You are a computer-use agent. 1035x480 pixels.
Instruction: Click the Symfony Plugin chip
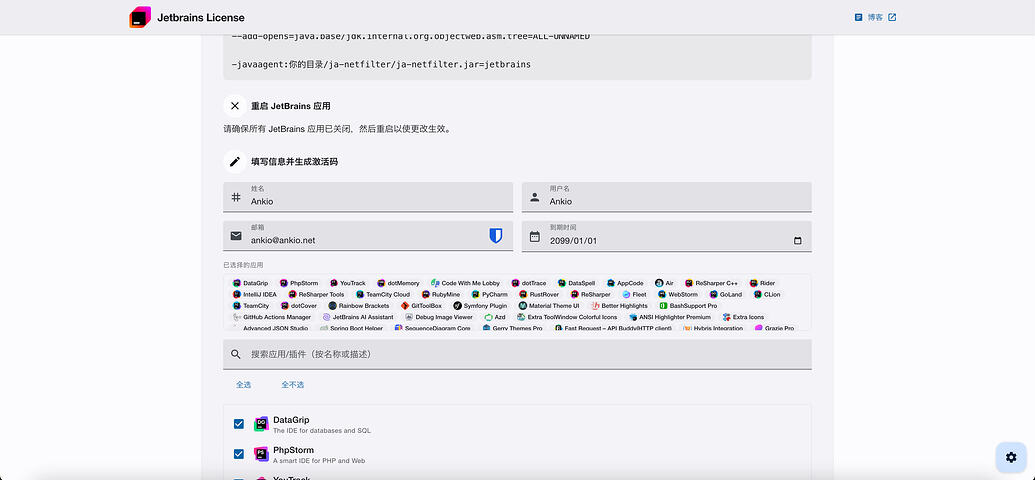[480, 306]
